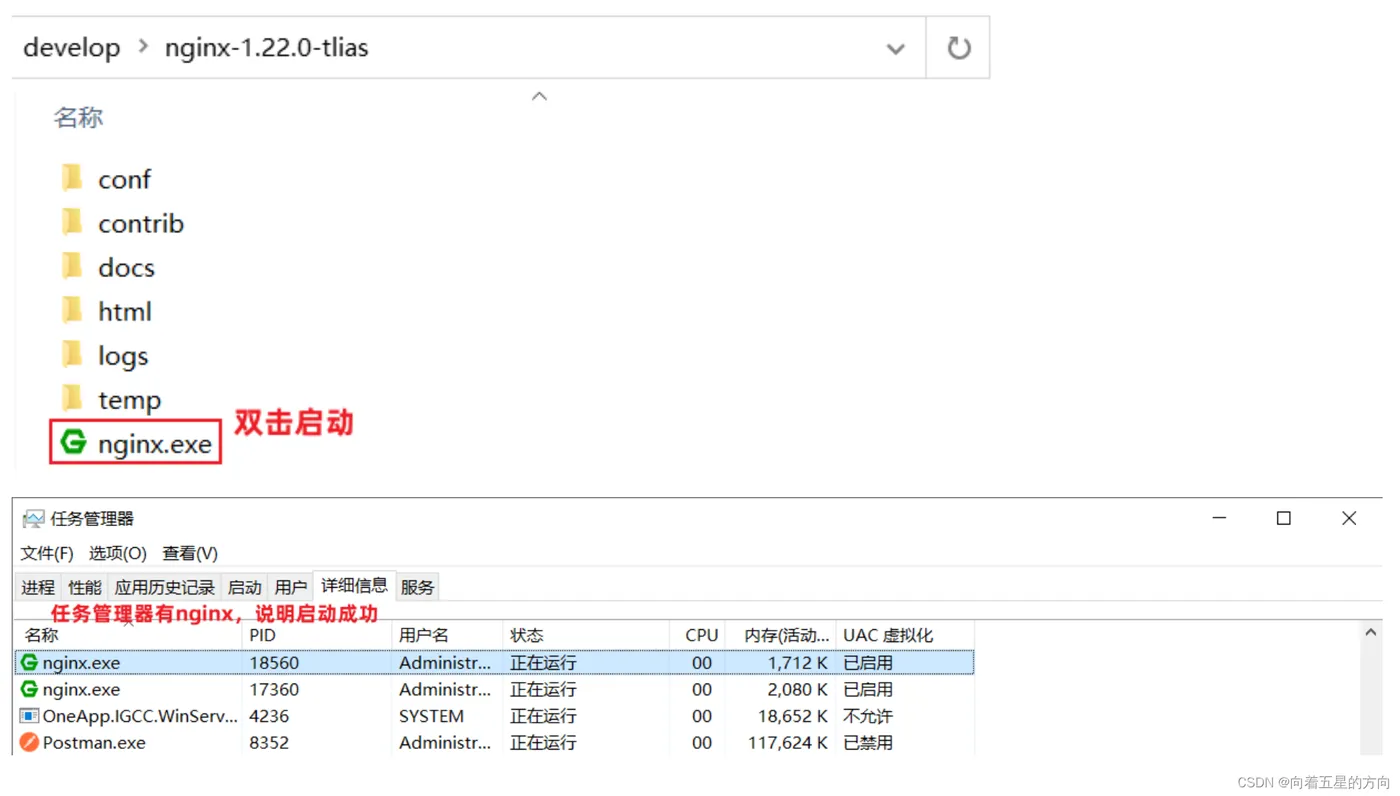
Task: Click the icon of nginx.exe PID 18560
Action: click(x=29, y=662)
